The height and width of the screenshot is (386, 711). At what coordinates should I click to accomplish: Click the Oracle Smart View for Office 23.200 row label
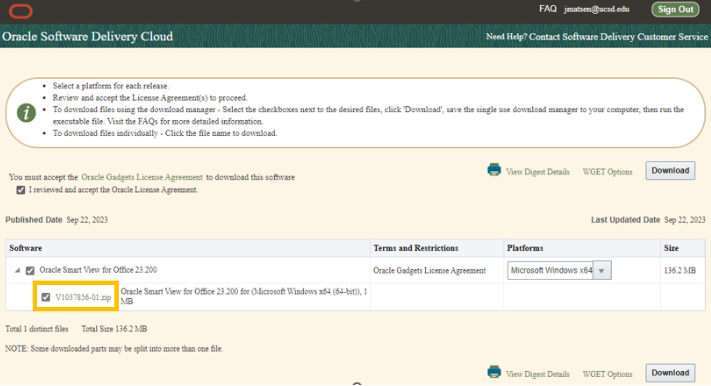[x=98, y=270]
